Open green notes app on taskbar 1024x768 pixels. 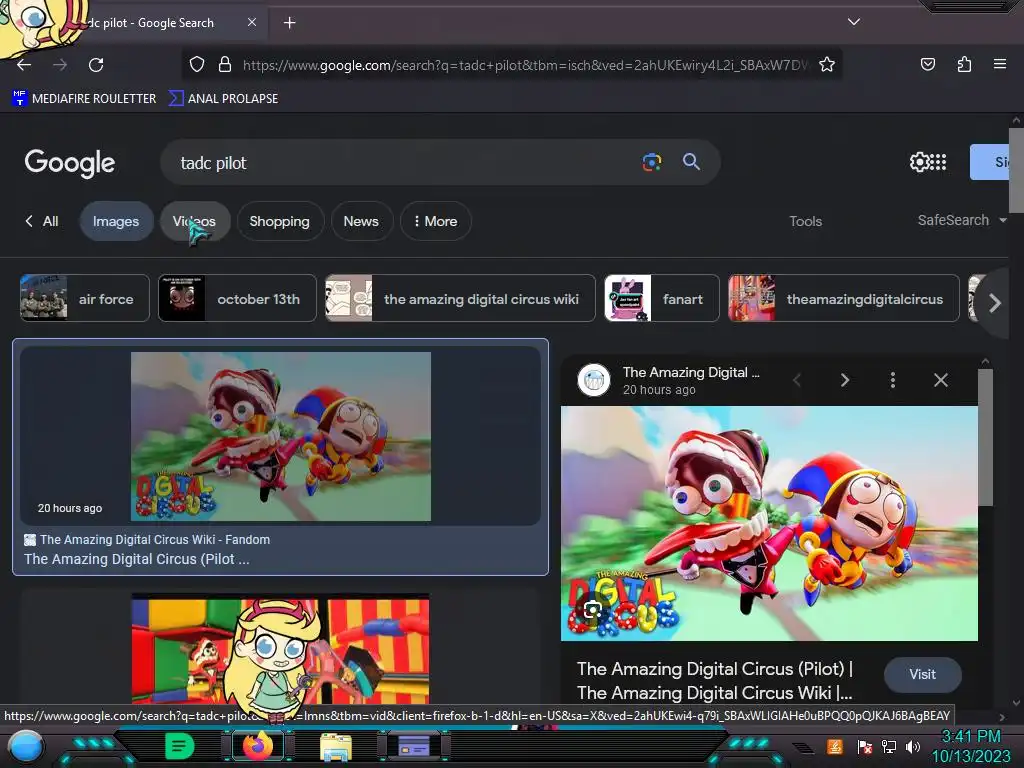[180, 745]
